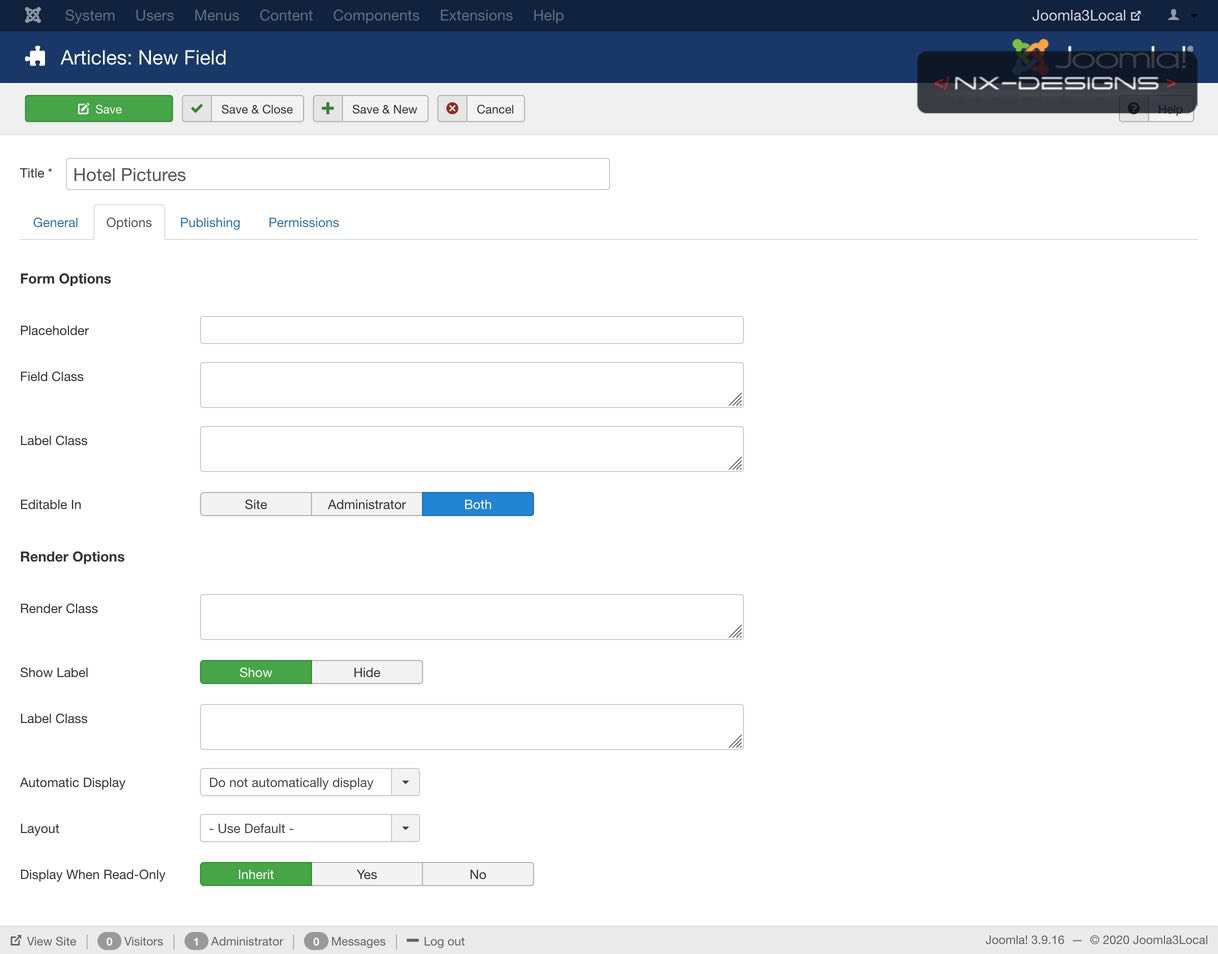
Task: Click the View Site icon in the footer
Action: click(x=16, y=941)
